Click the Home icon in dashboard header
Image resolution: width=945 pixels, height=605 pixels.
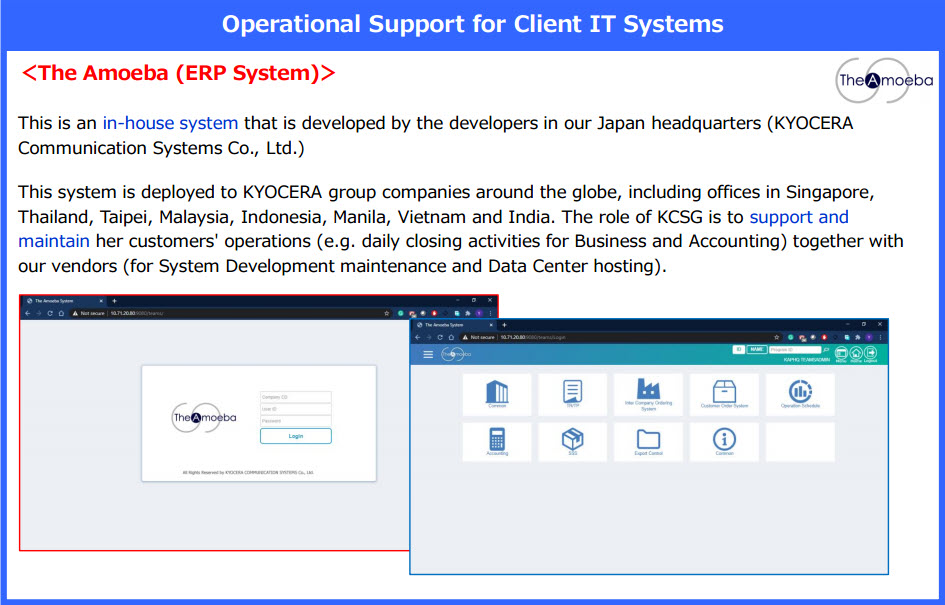tap(856, 353)
